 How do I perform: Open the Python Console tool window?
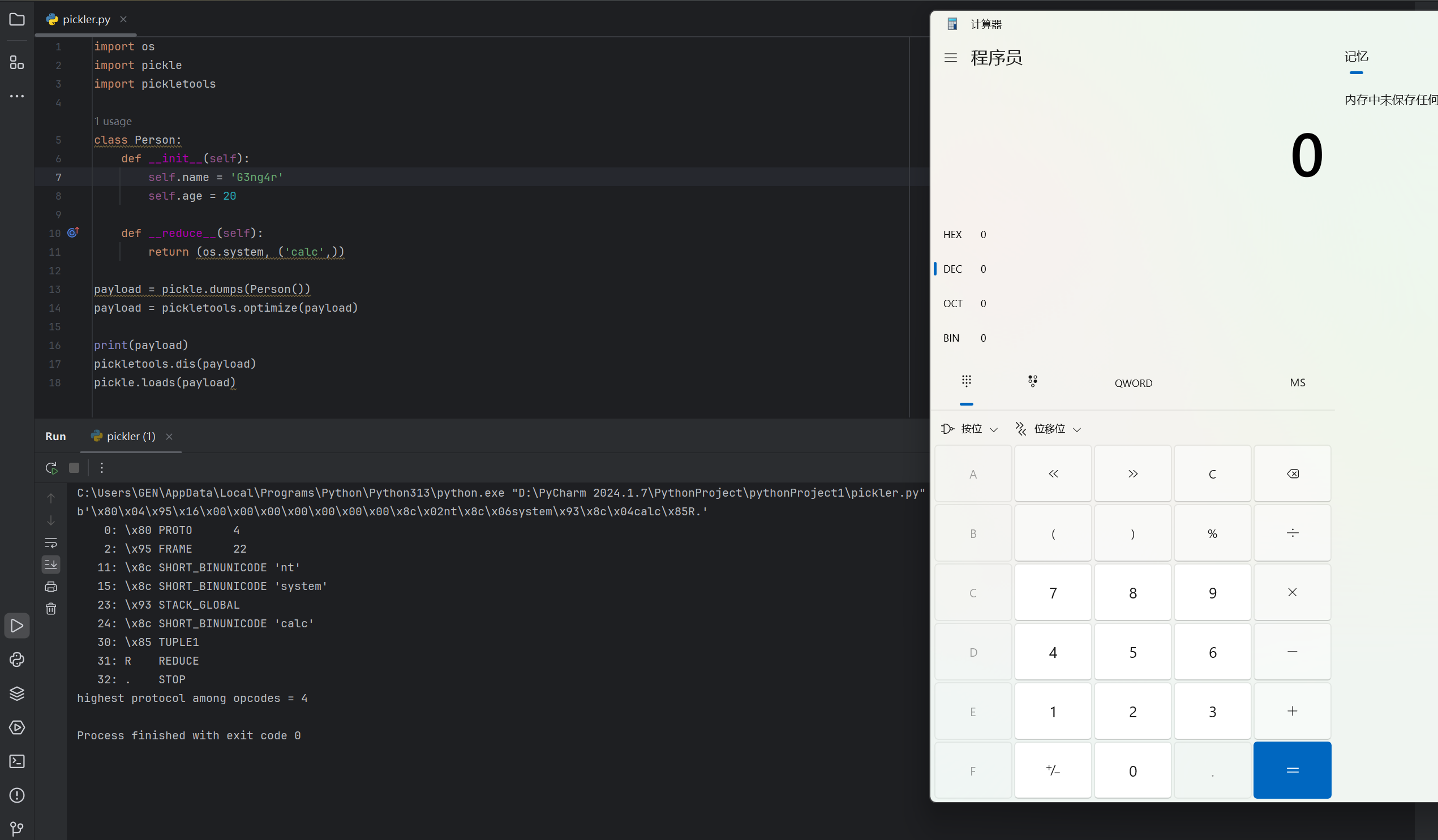(x=17, y=660)
